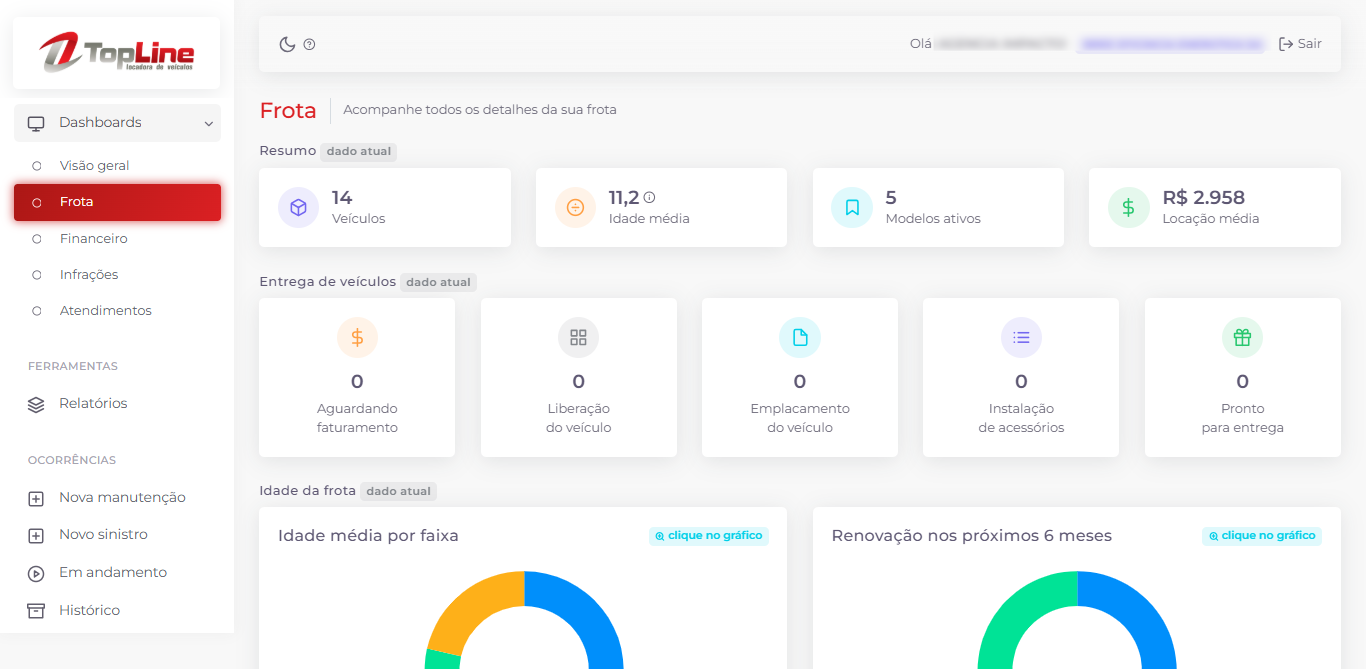Click the Veículos cube icon
Image resolution: width=1366 pixels, height=669 pixels.
(298, 208)
